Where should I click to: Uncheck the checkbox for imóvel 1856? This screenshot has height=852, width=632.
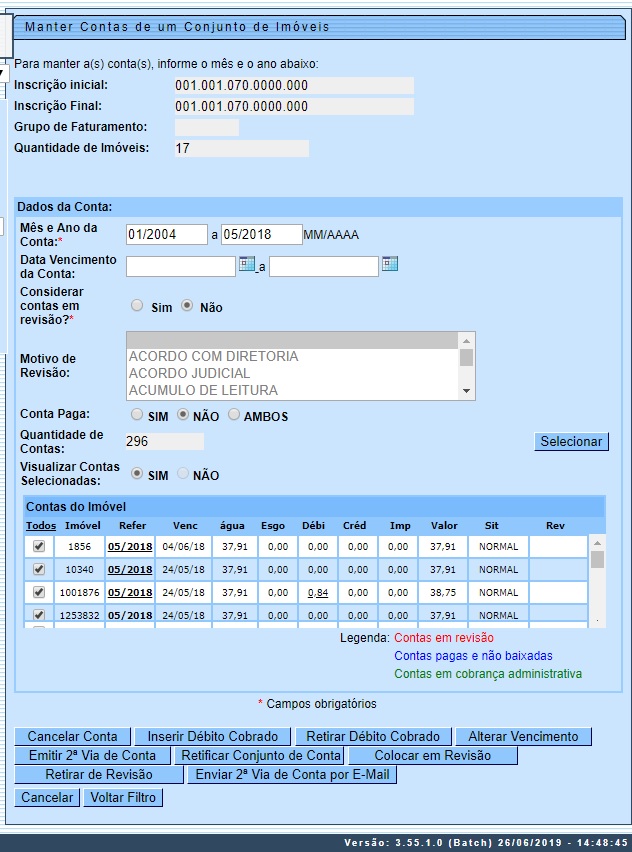[x=39, y=547]
